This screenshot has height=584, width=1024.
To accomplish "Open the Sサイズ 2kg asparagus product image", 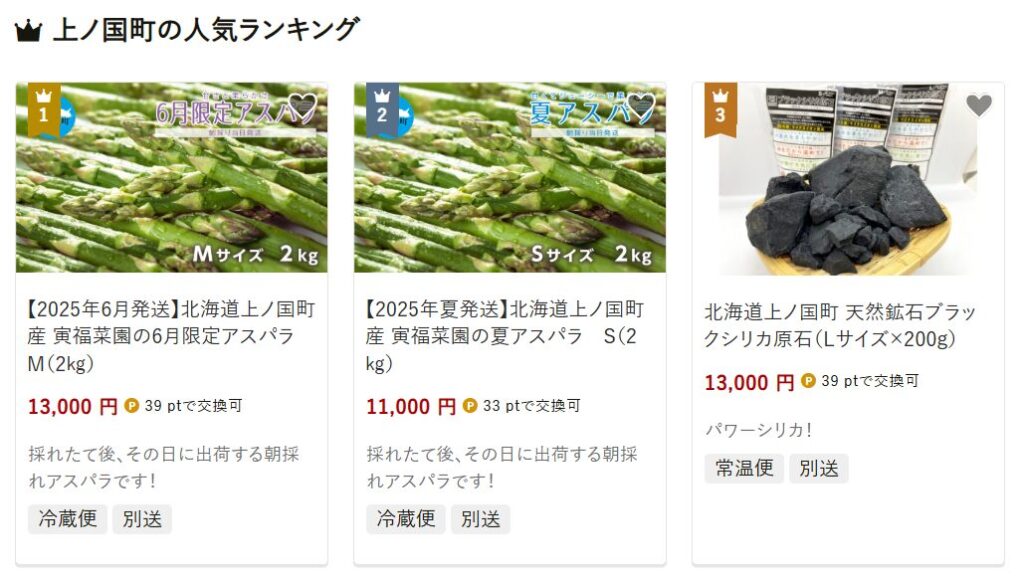I will pos(510,178).
